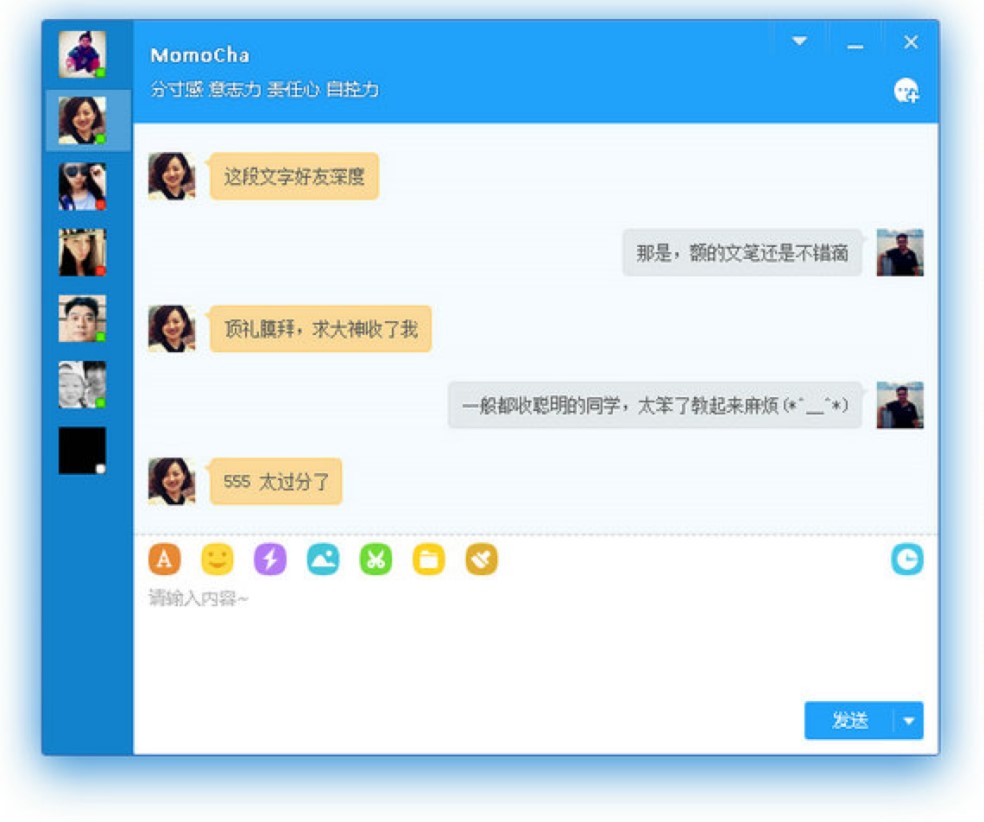Select sidebar contact with man's face avatar
This screenshot has height=822, width=984.
pos(82,319)
